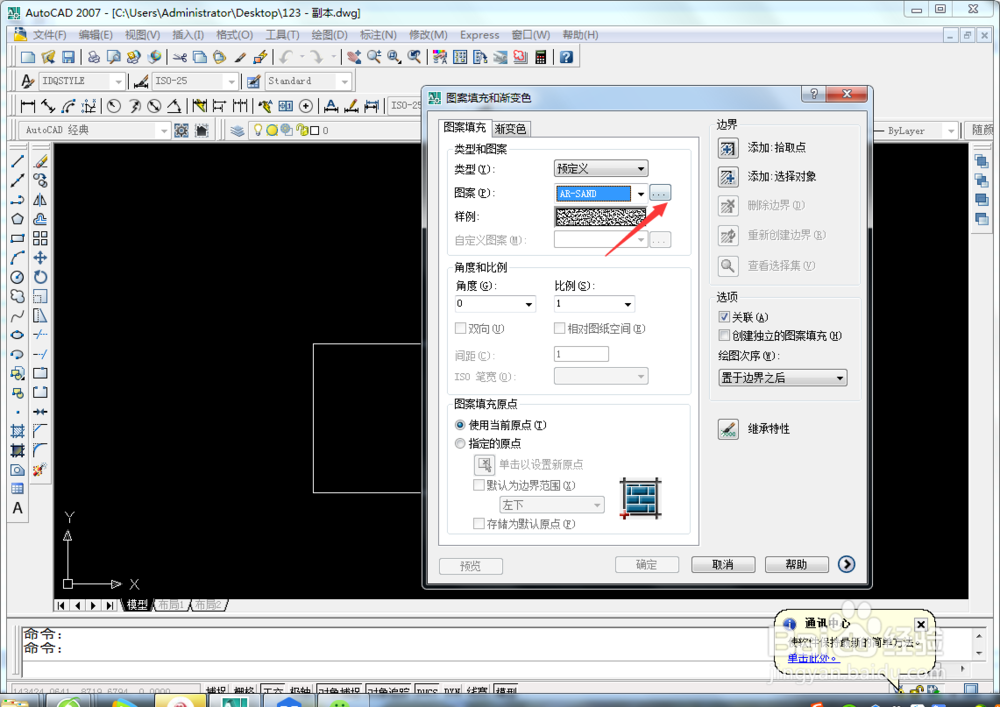
Task: Select the Move modify tool
Action: 40,258
